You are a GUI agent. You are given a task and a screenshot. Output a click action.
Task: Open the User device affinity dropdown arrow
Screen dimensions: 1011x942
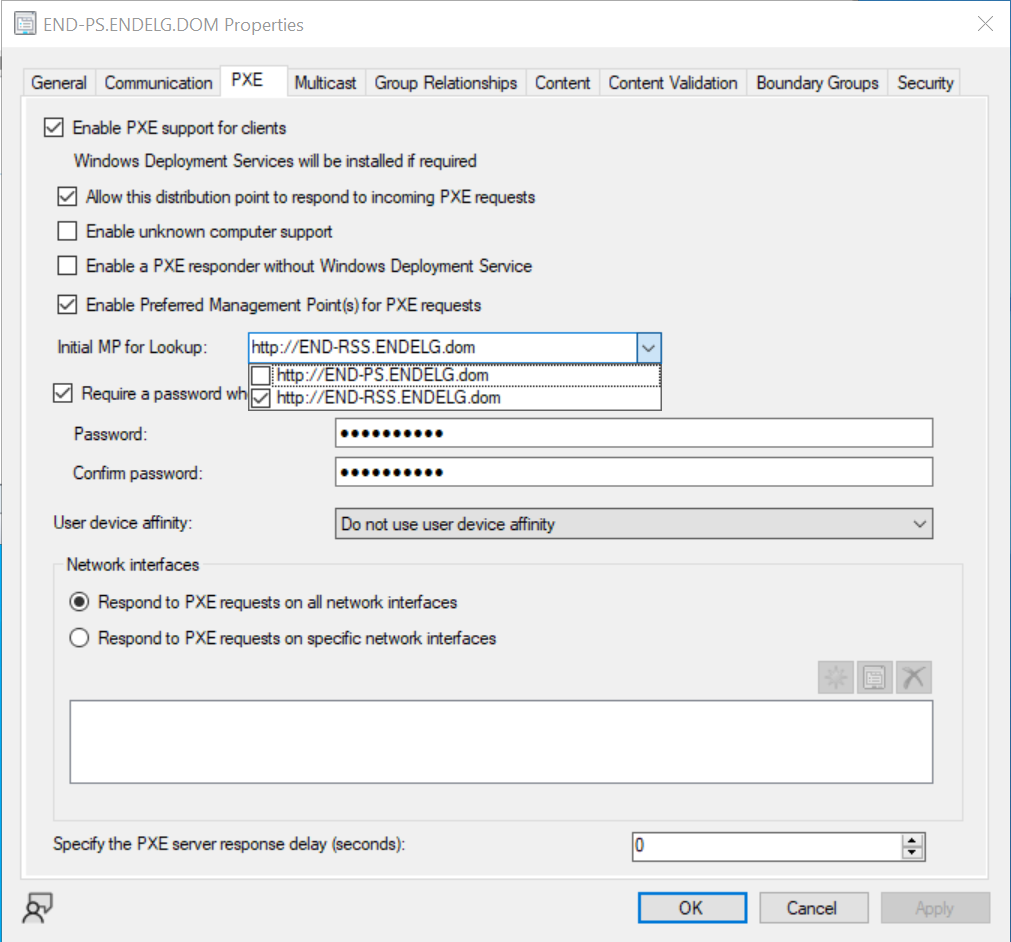tap(921, 523)
